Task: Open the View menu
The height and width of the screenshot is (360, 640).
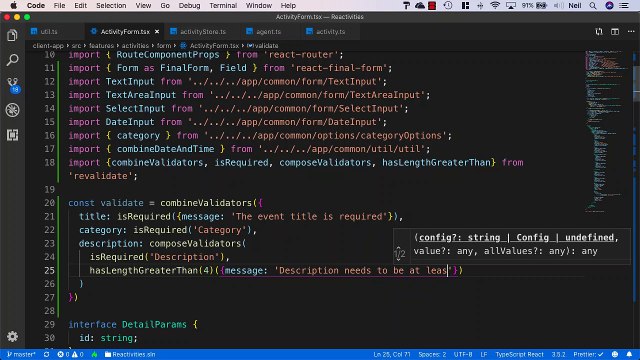Action: (143, 5)
